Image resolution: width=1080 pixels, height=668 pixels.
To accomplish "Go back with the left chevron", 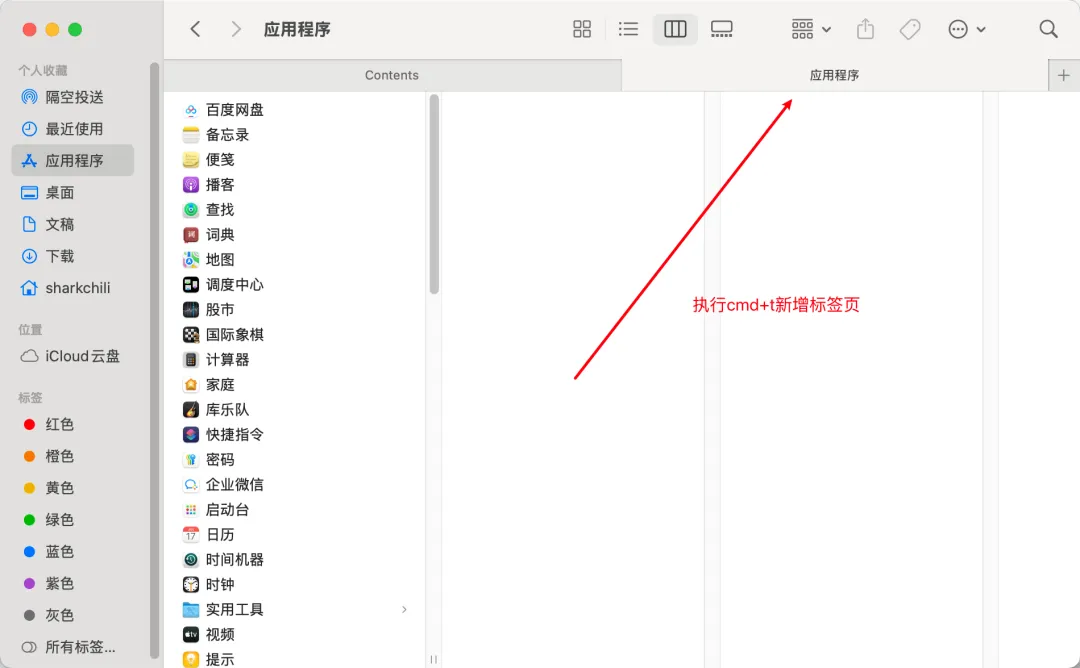I will [196, 29].
